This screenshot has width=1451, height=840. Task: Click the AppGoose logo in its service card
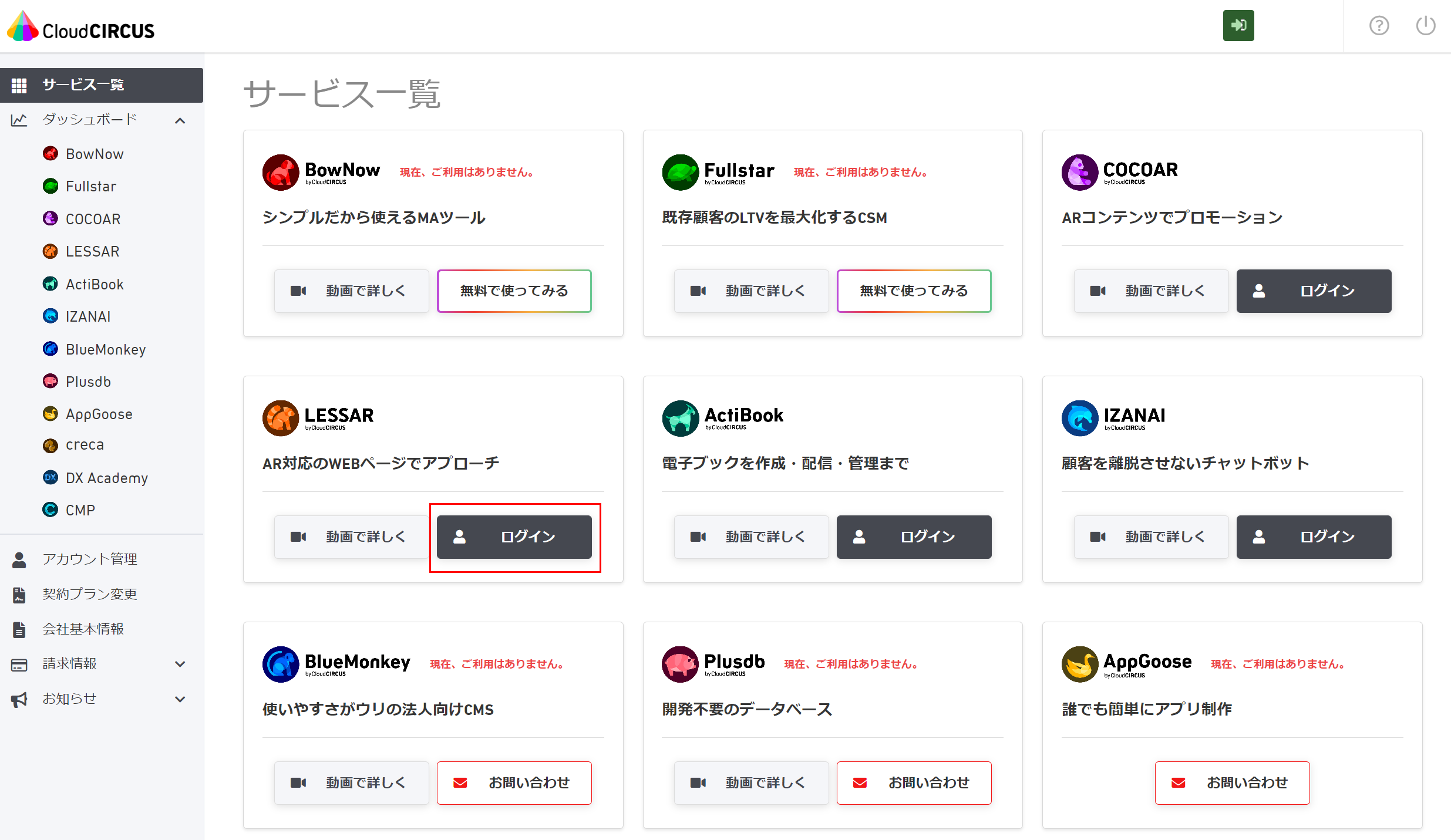(x=1127, y=664)
